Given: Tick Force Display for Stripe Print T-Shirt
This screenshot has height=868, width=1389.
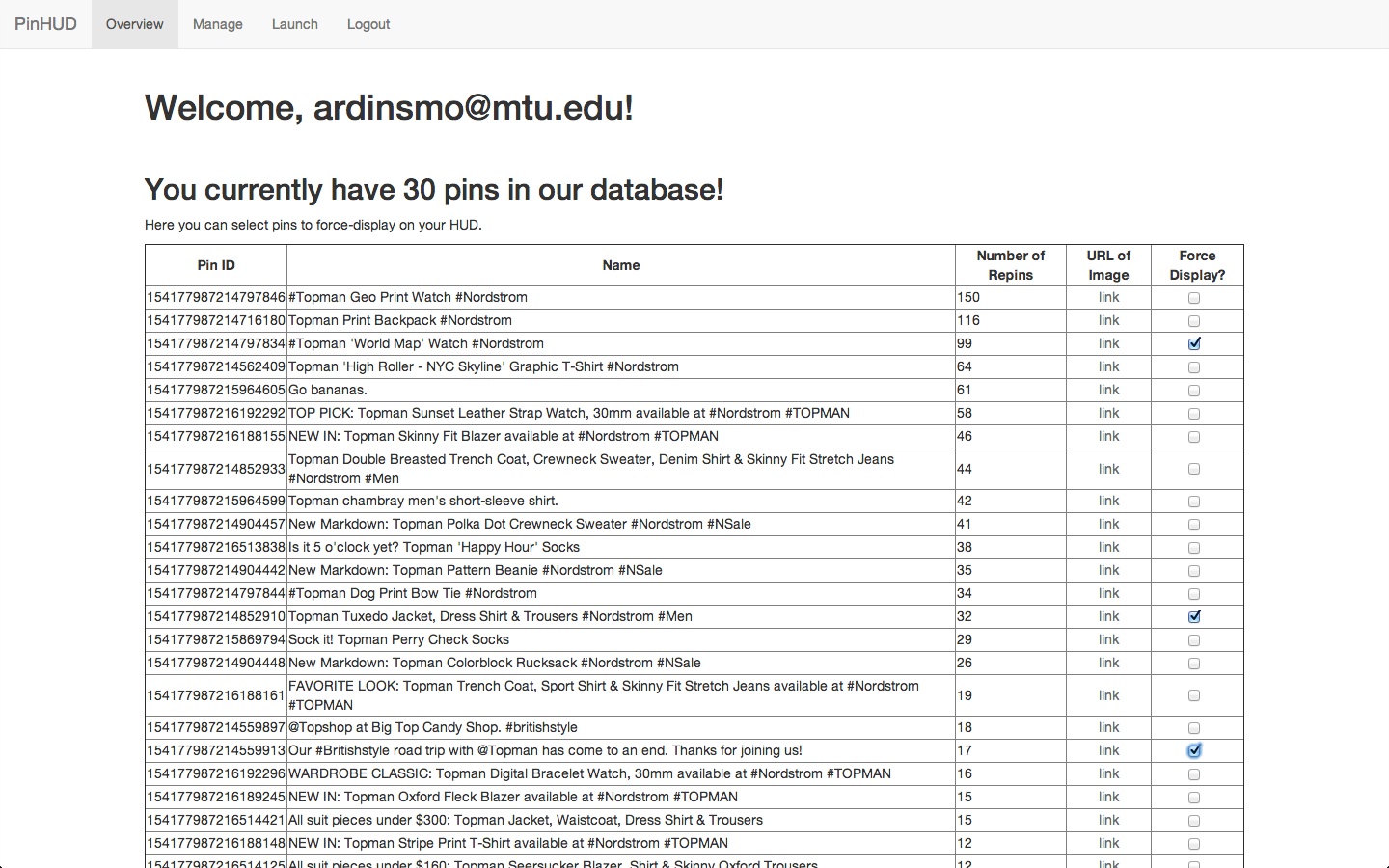Looking at the screenshot, I should click(x=1194, y=844).
